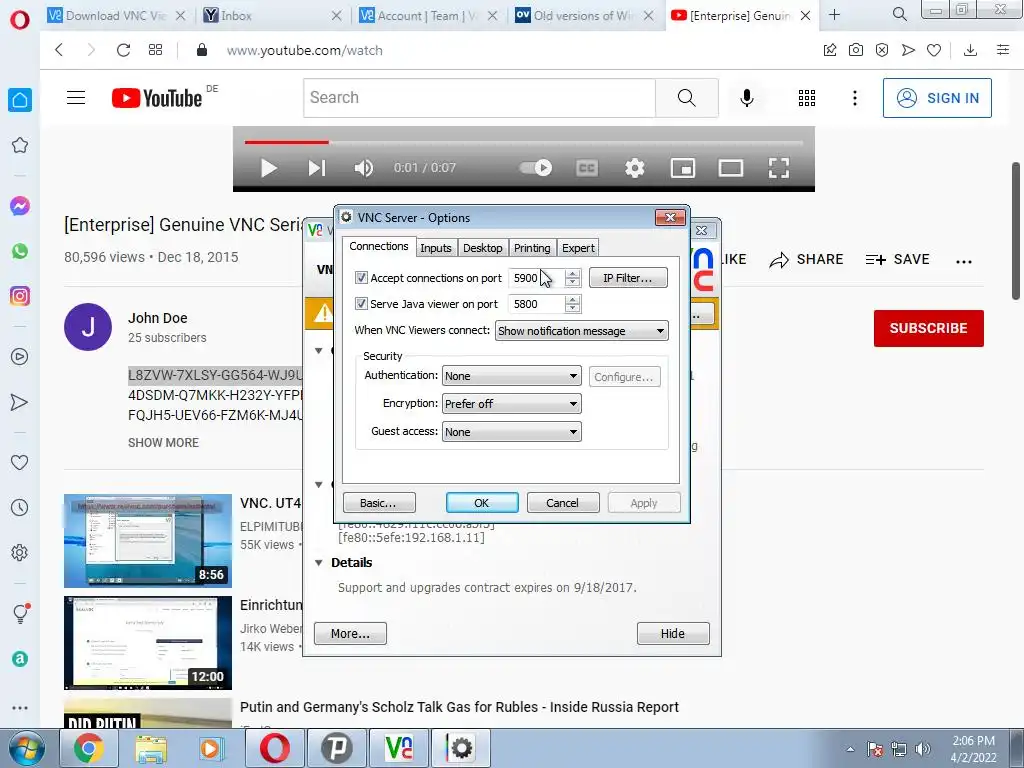Open downloads icon in toolbar
The image size is (1024, 768).
click(x=970, y=50)
